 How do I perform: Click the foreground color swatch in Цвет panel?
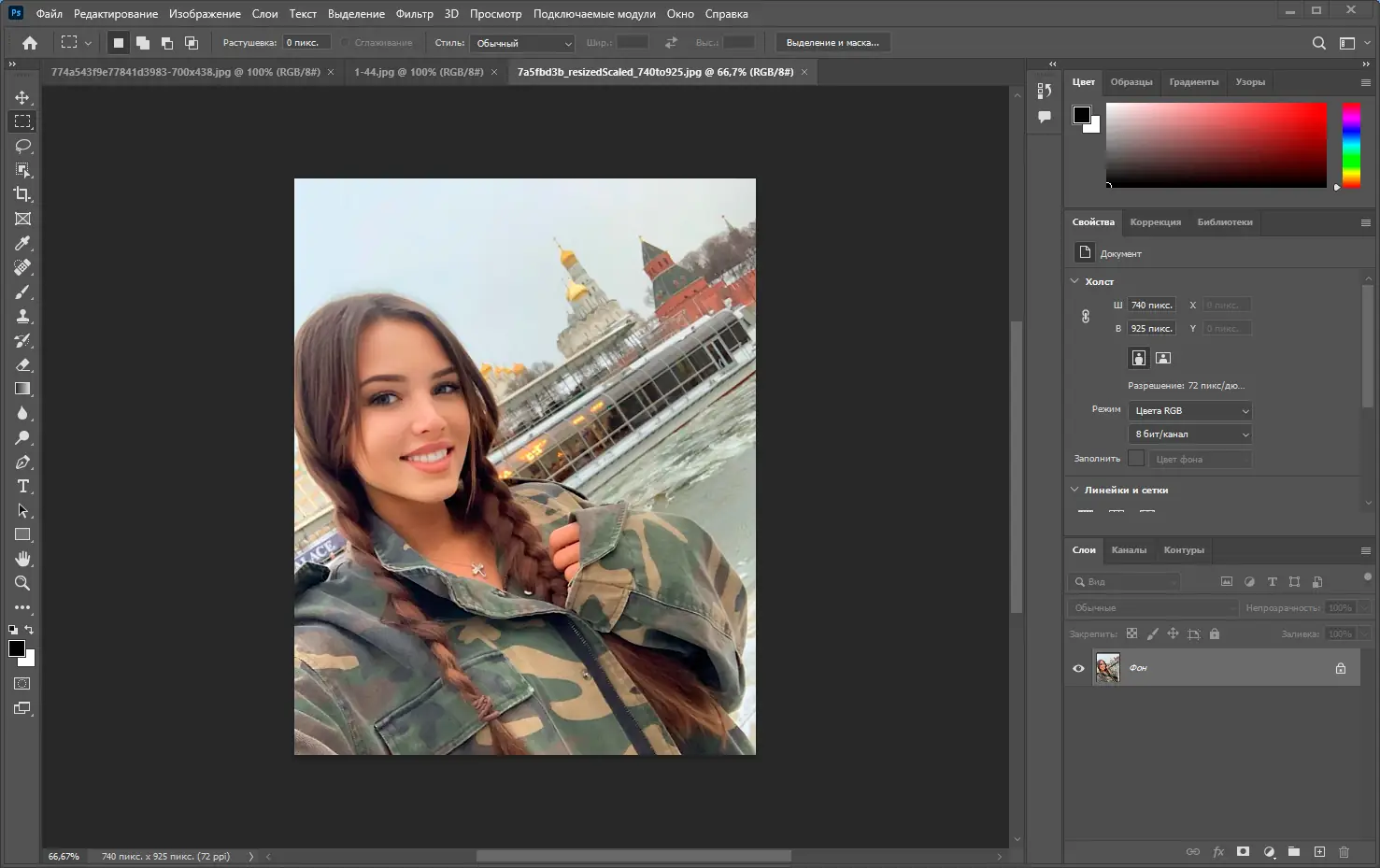[x=1081, y=115]
